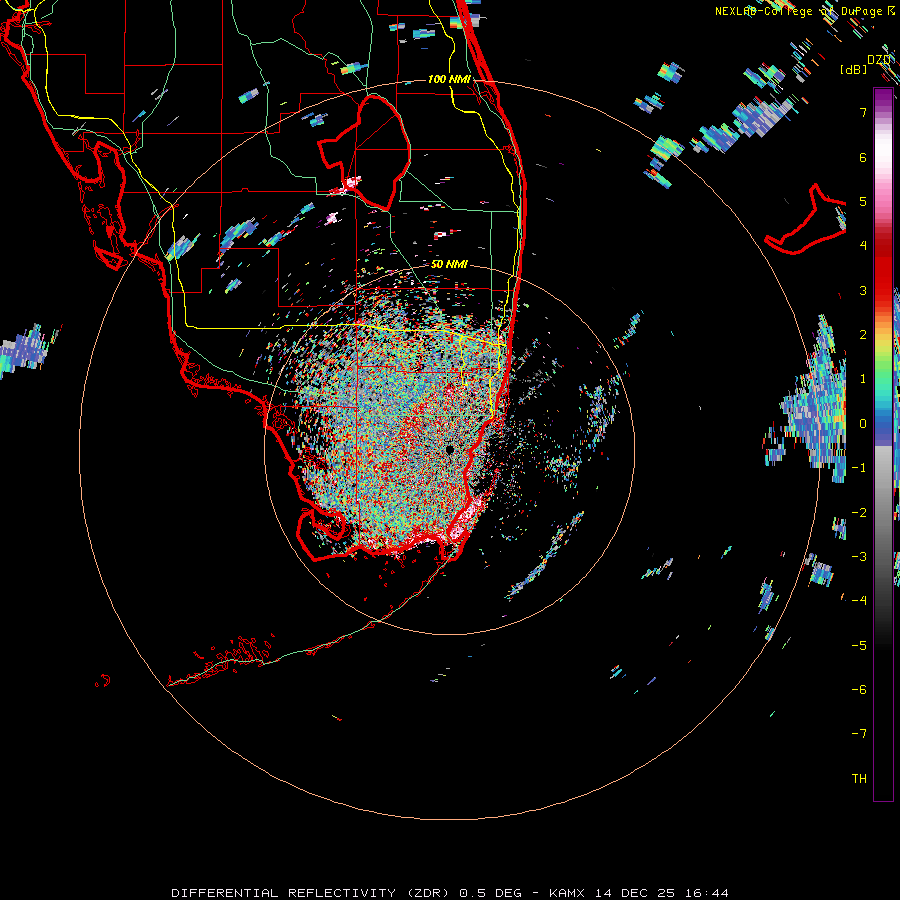
Task: Select the 7 value on the scale
Action: [863, 112]
